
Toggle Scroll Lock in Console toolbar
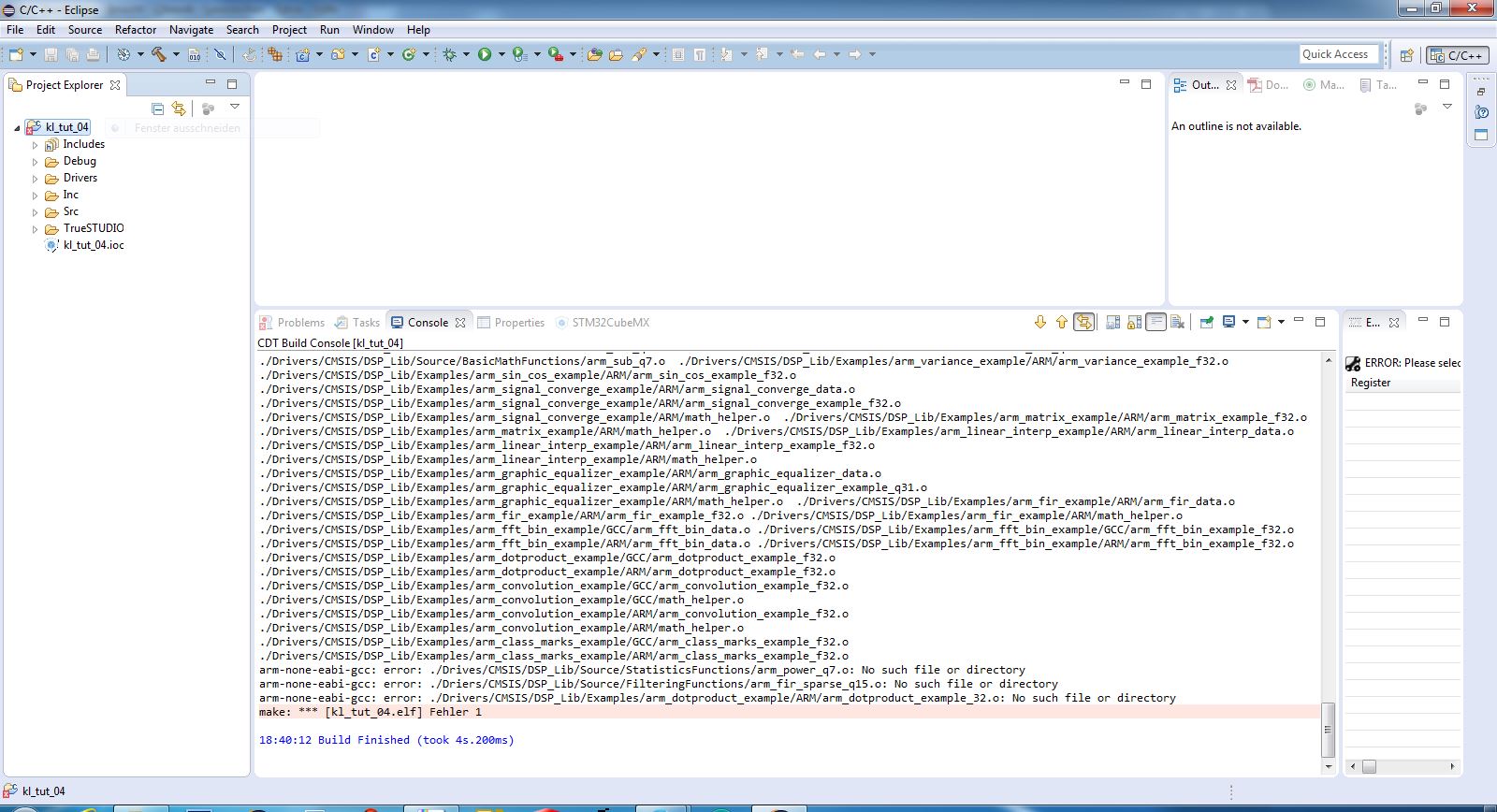tap(1134, 323)
